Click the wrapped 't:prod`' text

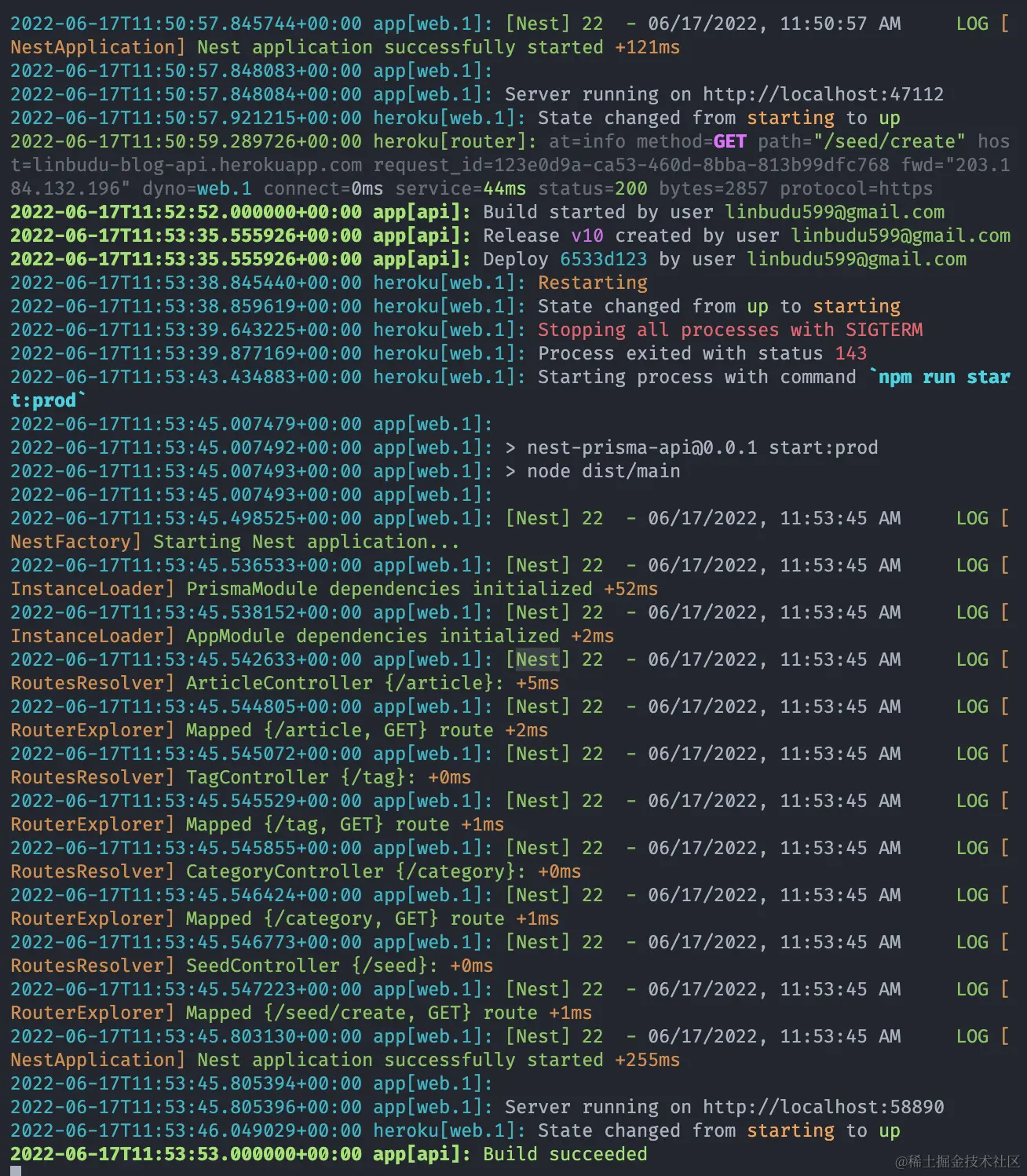49,400
